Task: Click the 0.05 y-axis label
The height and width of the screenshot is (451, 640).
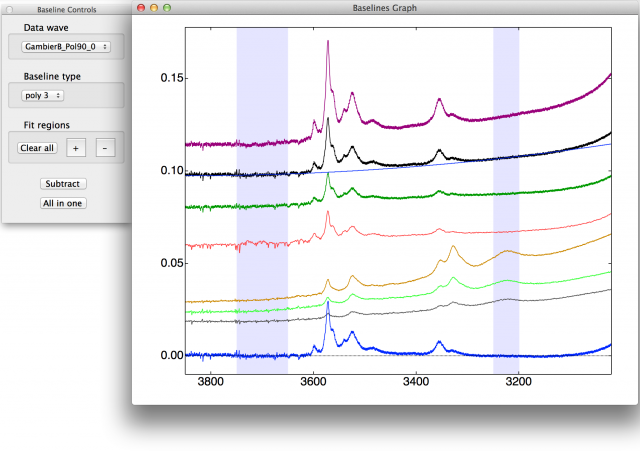Action: (172, 263)
